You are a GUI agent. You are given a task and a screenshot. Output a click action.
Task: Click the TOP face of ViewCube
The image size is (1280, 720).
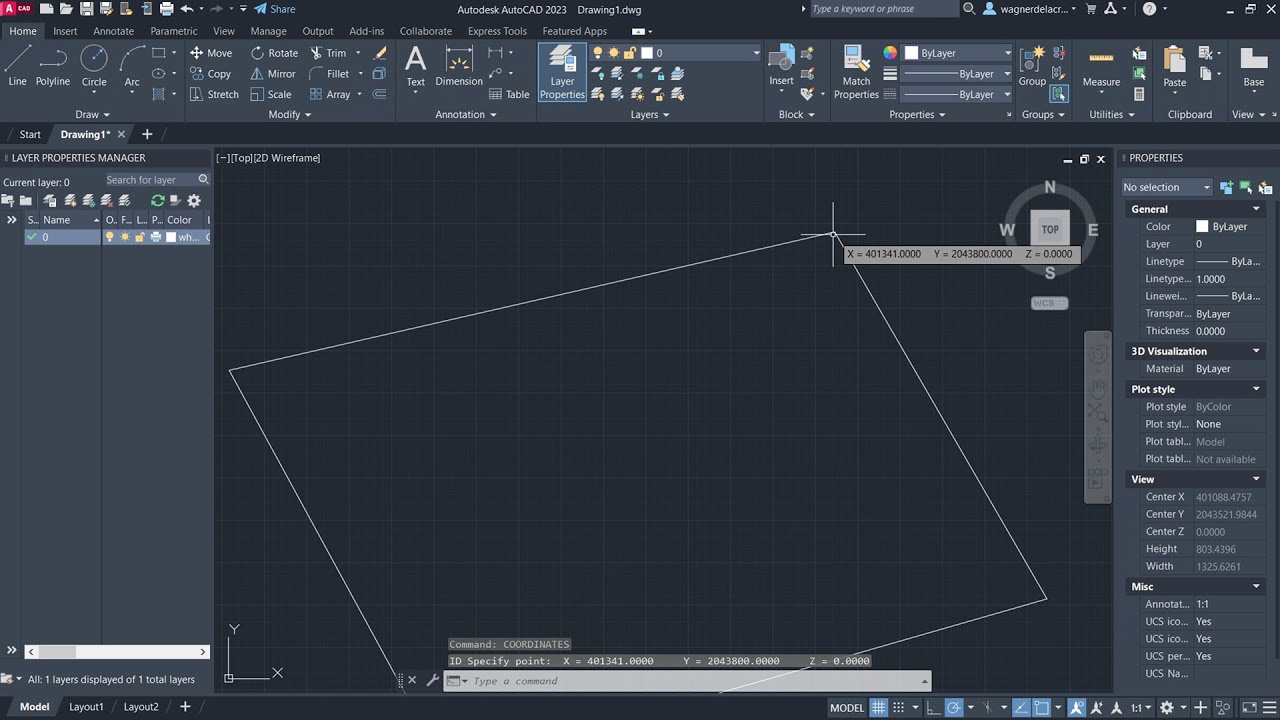click(x=1050, y=229)
